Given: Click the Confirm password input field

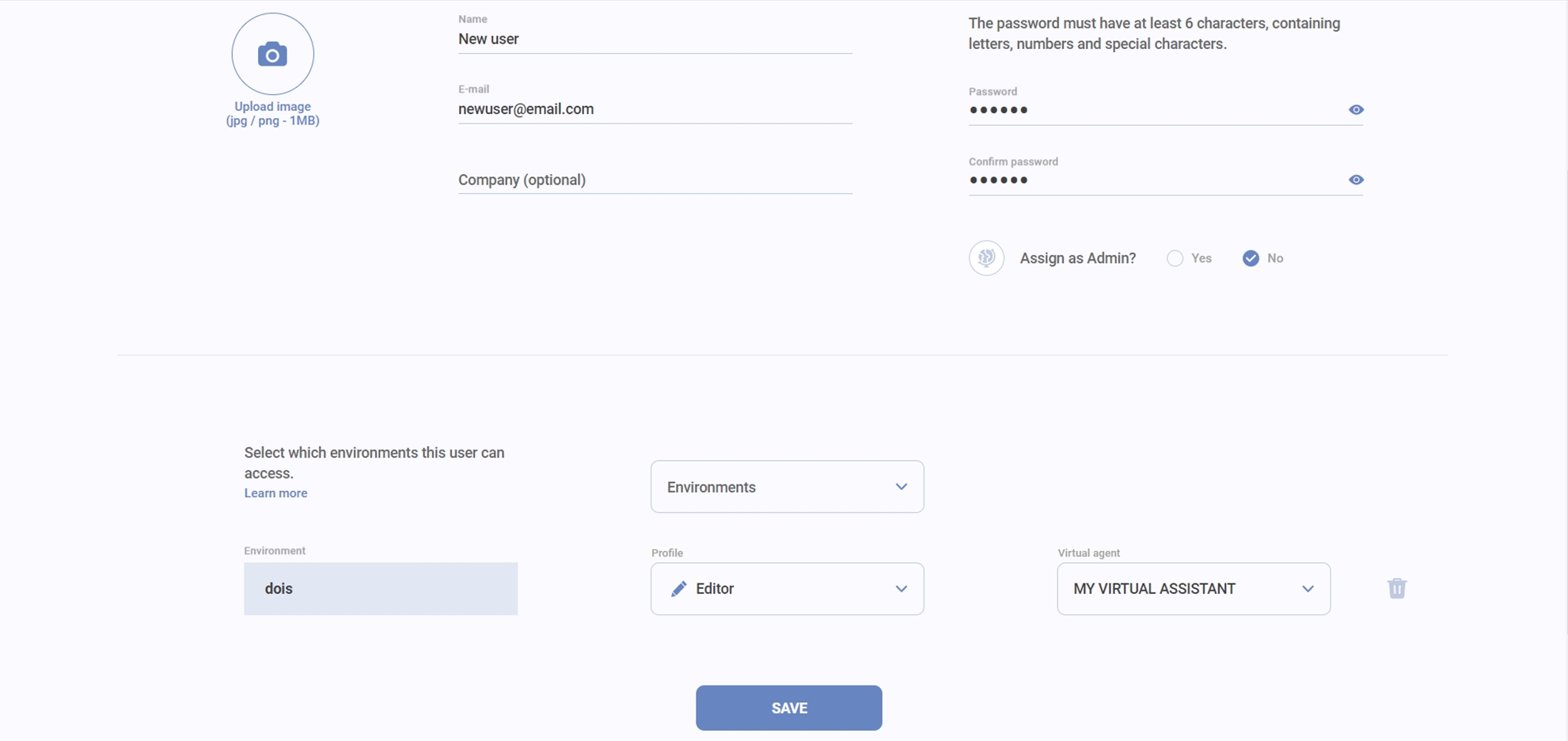Looking at the screenshot, I should tap(1152, 180).
